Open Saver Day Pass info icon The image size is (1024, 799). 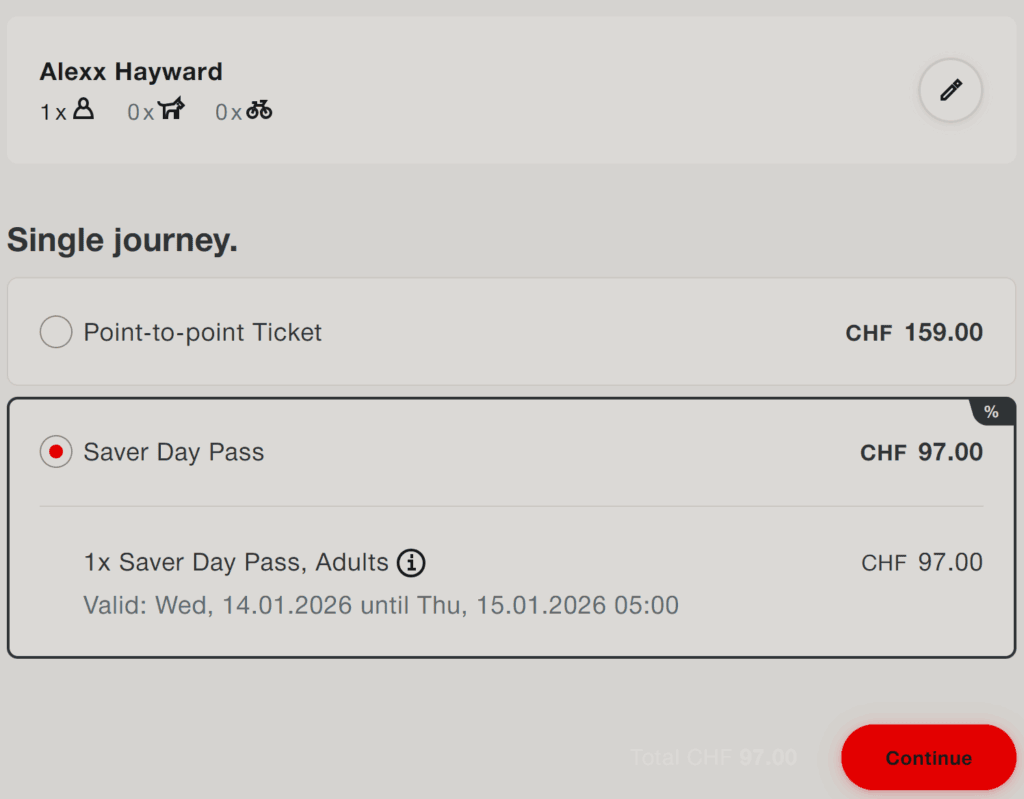[411, 563]
